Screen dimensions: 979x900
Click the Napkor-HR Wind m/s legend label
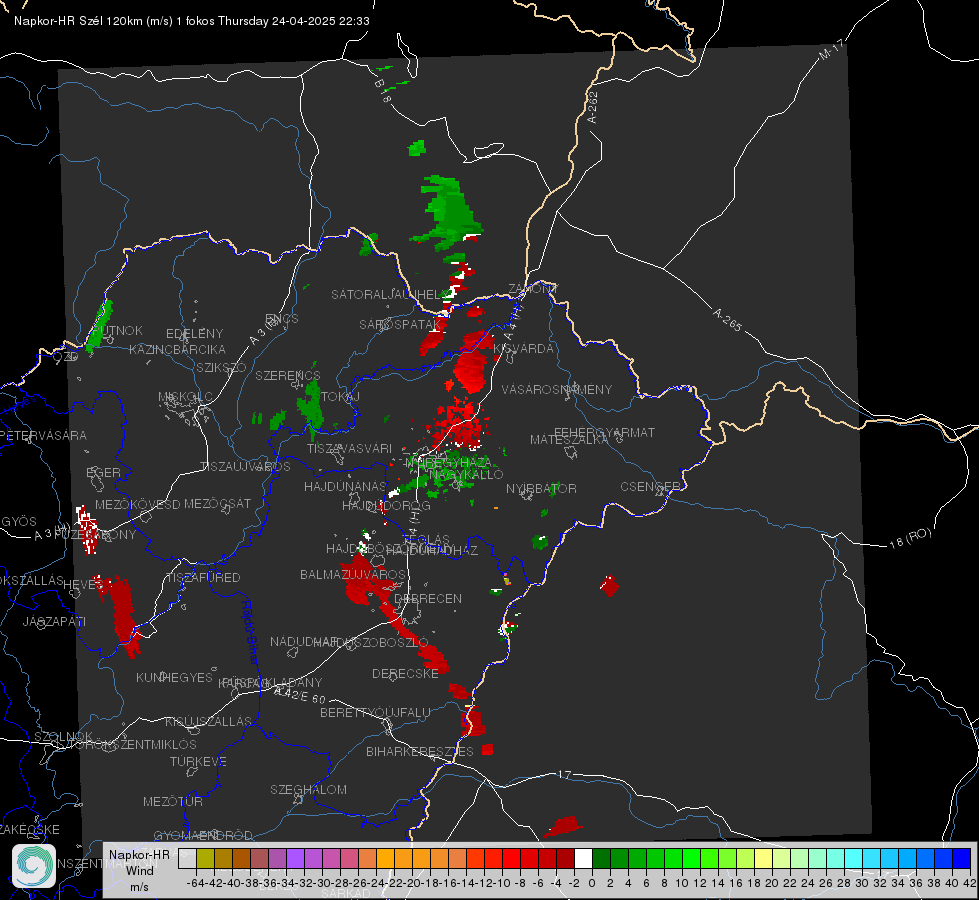[139, 870]
